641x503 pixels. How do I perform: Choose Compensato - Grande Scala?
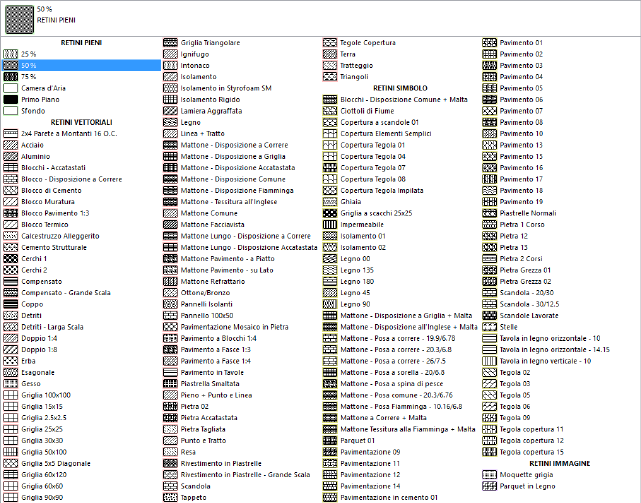pyautogui.click(x=66, y=292)
